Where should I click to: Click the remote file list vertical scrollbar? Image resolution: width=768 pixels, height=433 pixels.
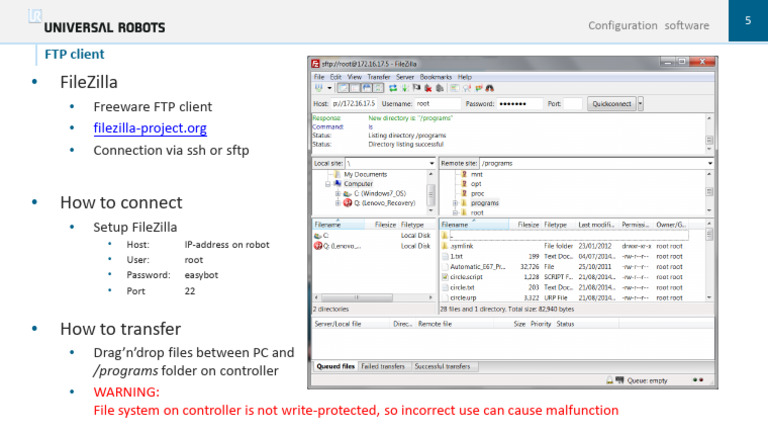point(709,261)
